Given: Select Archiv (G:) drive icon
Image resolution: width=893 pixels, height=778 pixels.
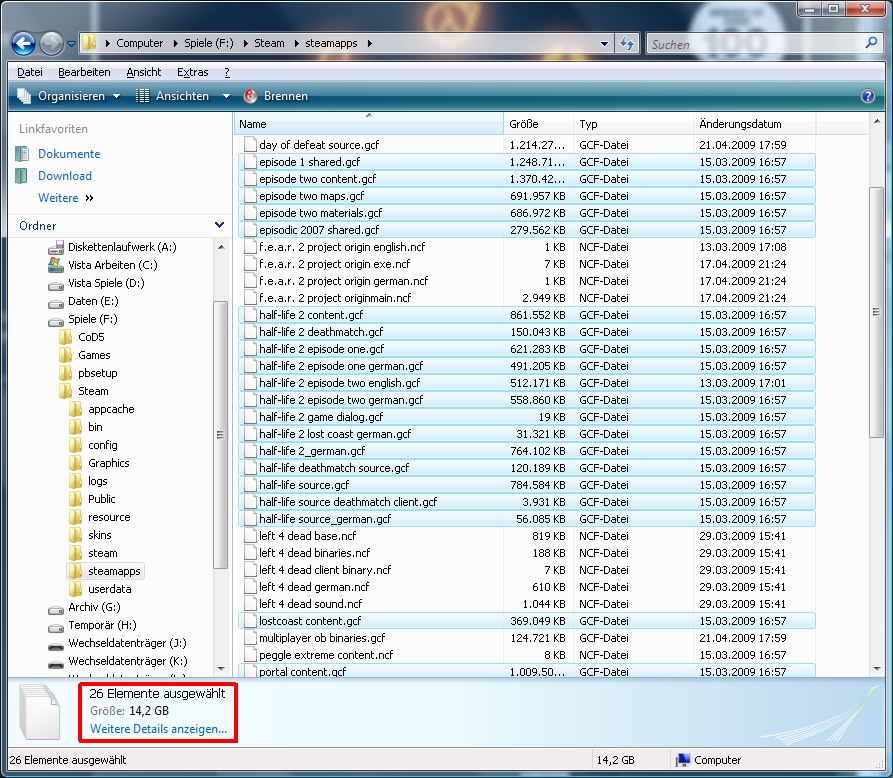Looking at the screenshot, I should click(x=56, y=608).
